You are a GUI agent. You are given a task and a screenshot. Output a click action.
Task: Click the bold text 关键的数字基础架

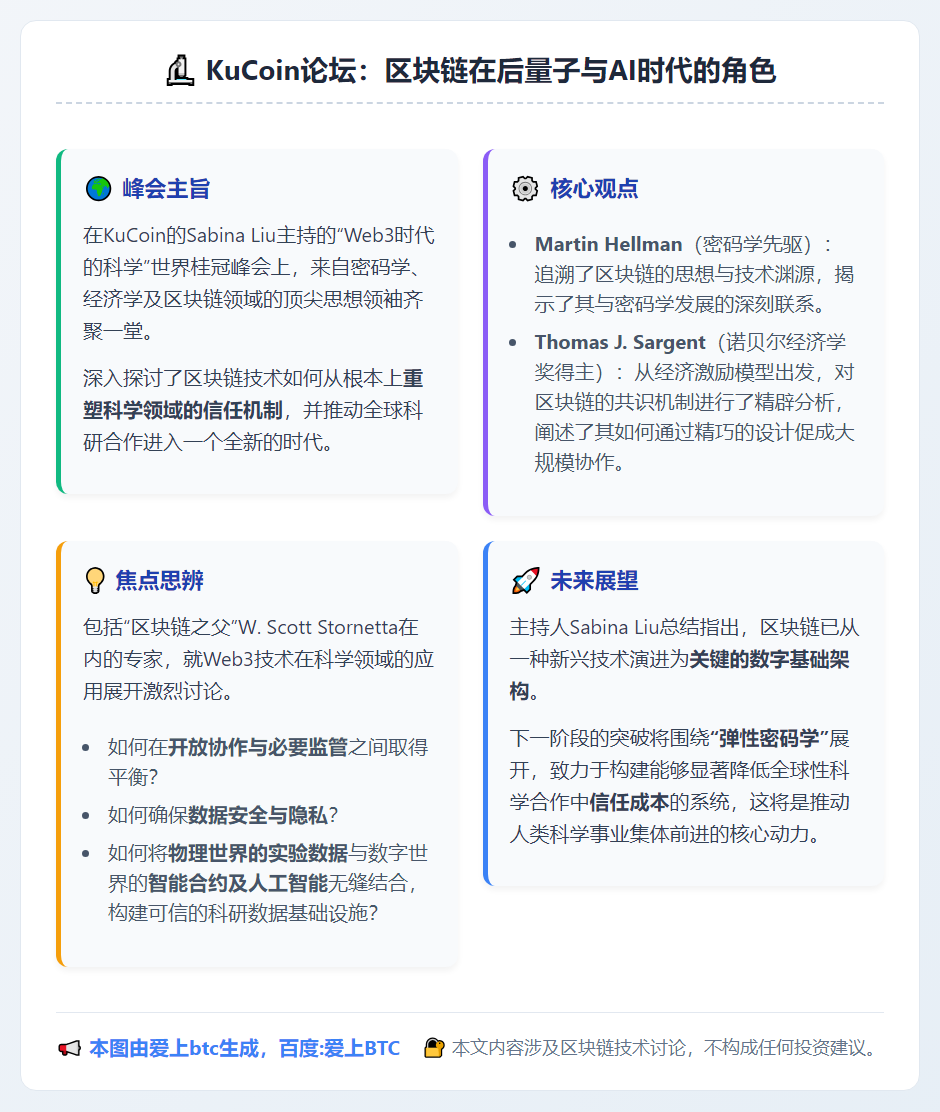(x=770, y=660)
